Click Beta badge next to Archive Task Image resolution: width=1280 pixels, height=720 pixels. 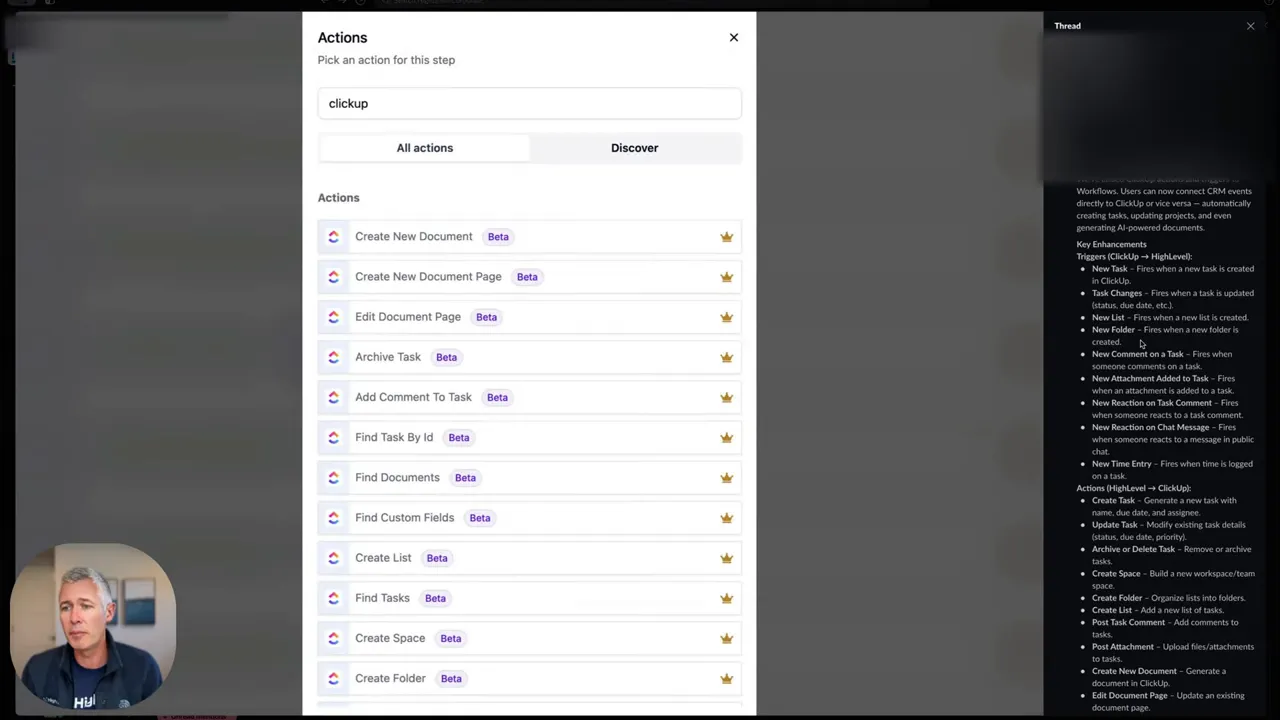coord(446,357)
